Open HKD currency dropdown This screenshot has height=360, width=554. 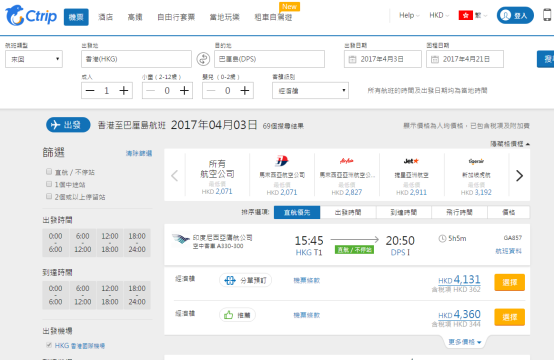tap(439, 15)
